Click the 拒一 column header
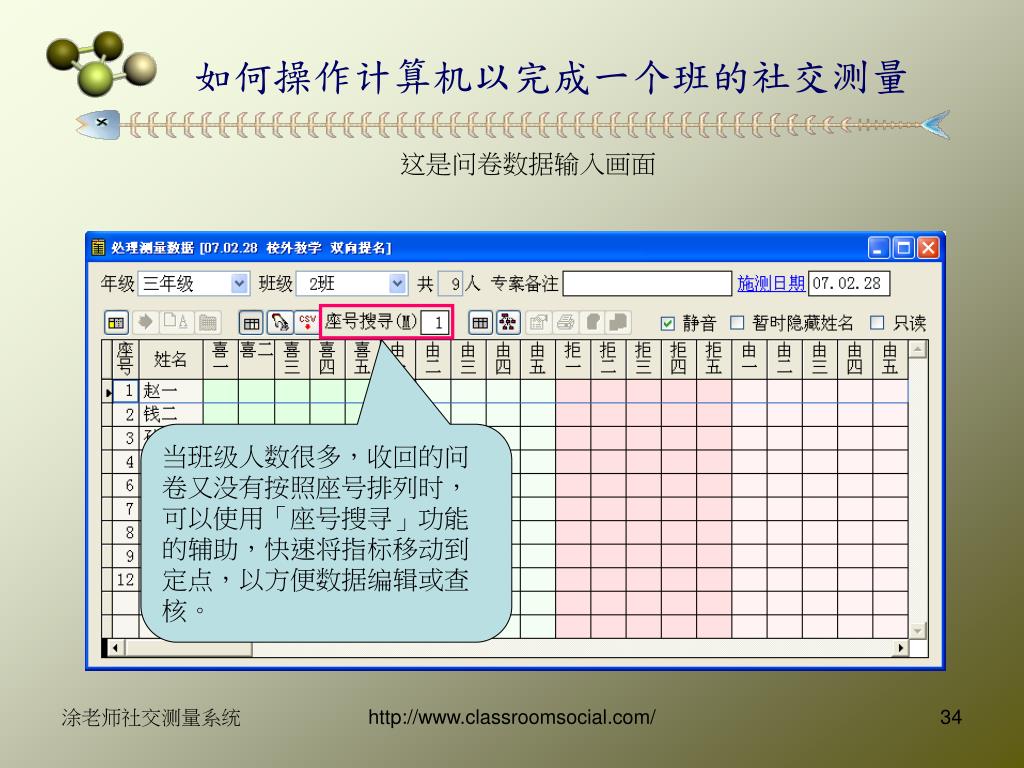This screenshot has height=768, width=1024. (573, 359)
